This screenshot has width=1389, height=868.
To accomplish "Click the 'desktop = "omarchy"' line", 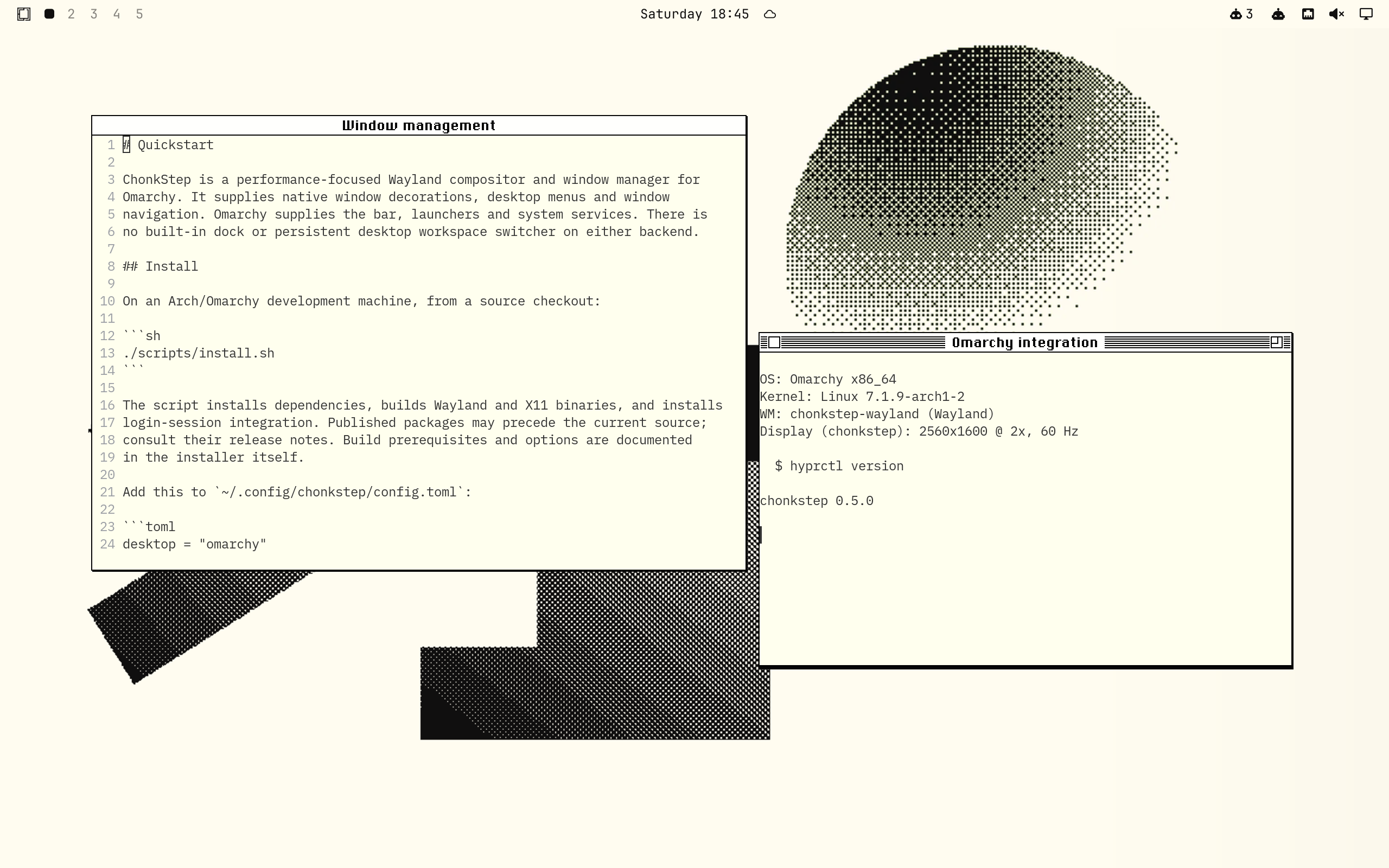I will click(195, 544).
